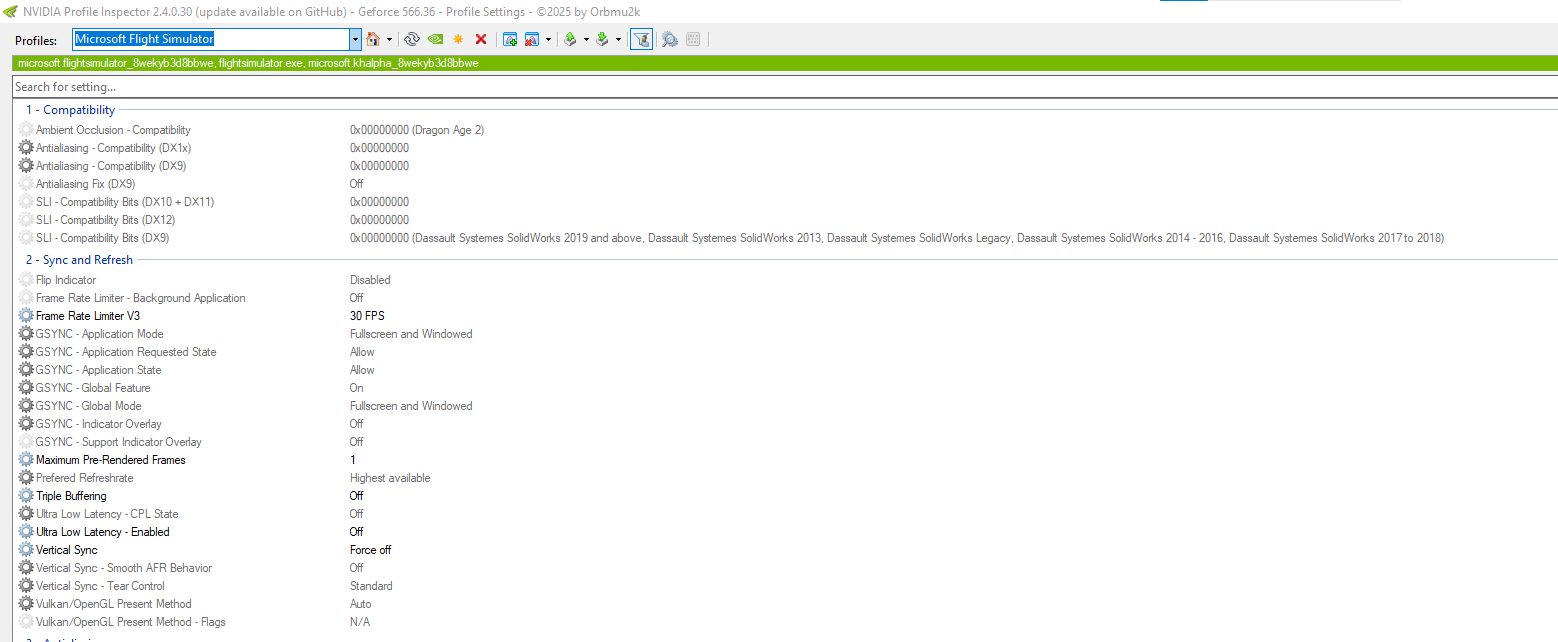Restore profile to NVIDIA defaults green logo

pyautogui.click(x=435, y=39)
